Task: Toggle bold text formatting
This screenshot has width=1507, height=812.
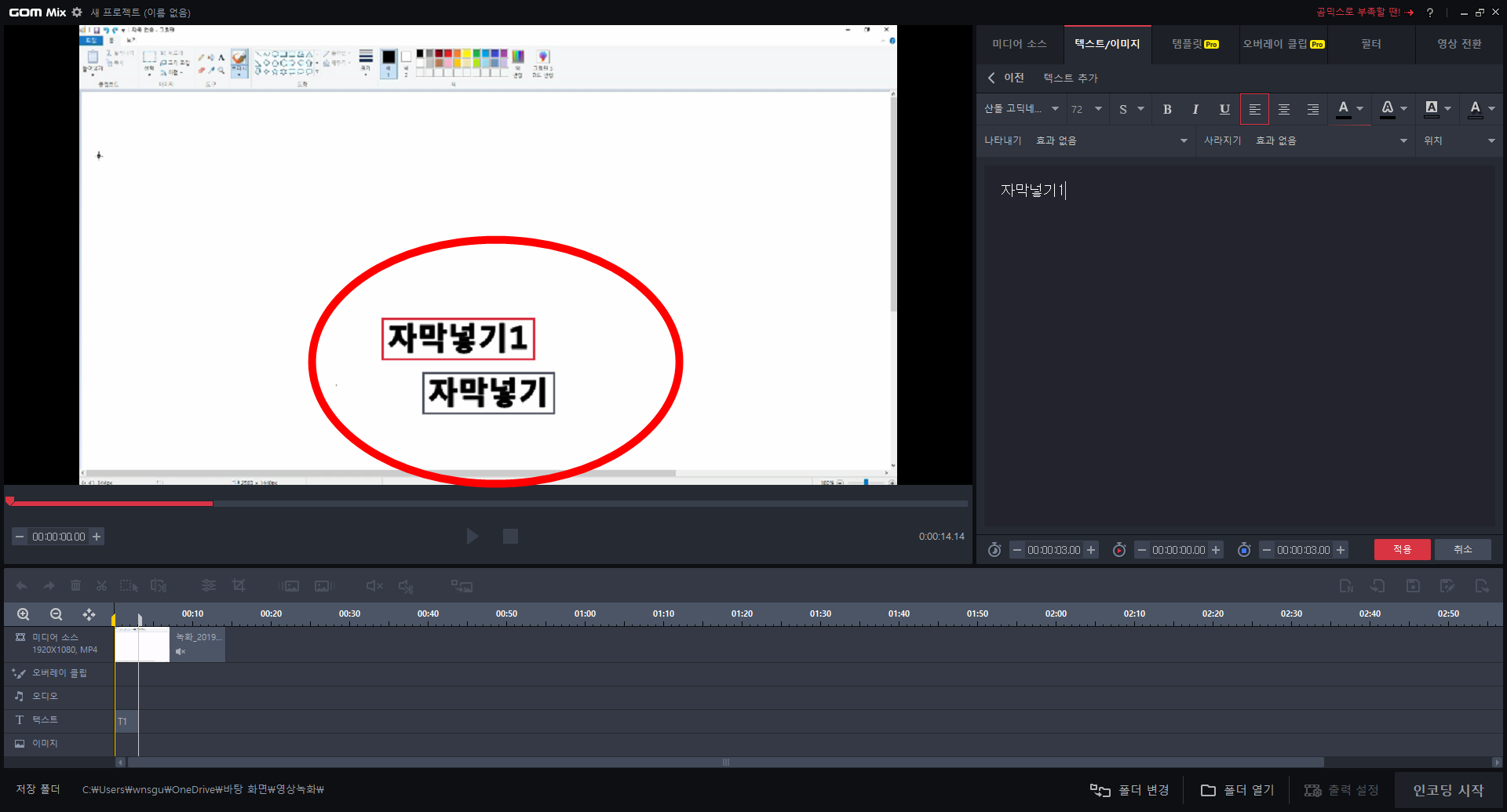Action: pos(1167,110)
